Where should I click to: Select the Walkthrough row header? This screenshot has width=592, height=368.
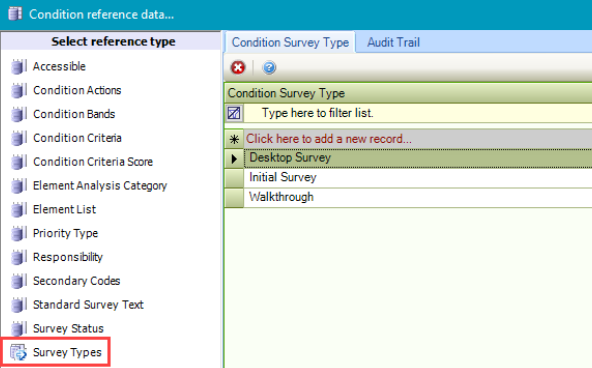[234, 197]
